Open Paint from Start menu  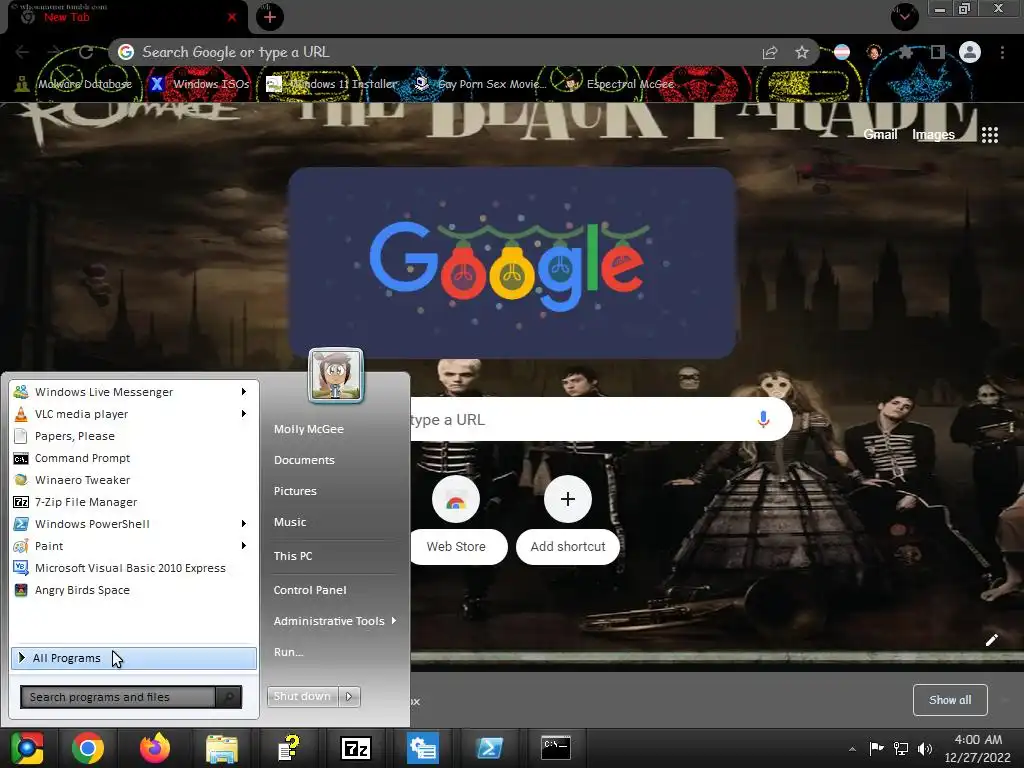tap(134, 546)
